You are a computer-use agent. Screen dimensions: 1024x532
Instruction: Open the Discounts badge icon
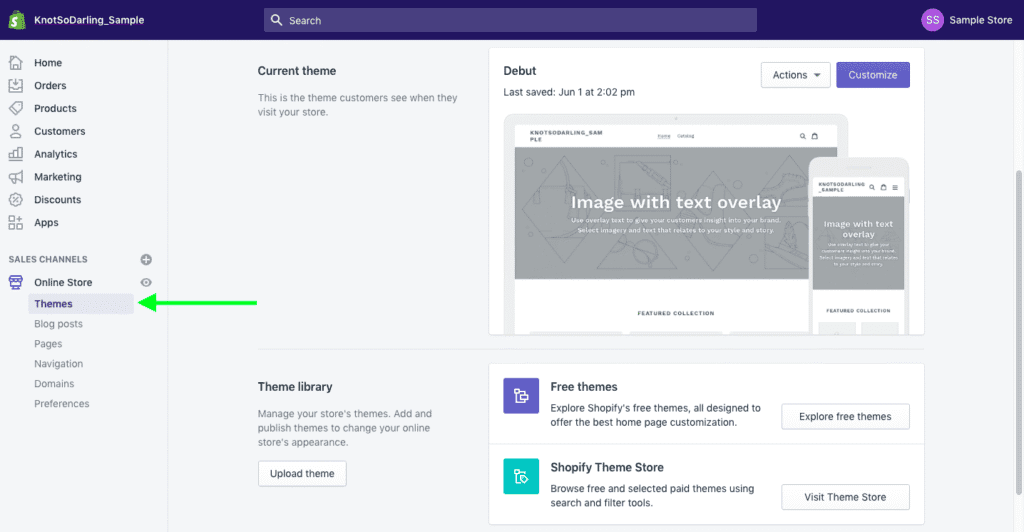[x=16, y=200]
